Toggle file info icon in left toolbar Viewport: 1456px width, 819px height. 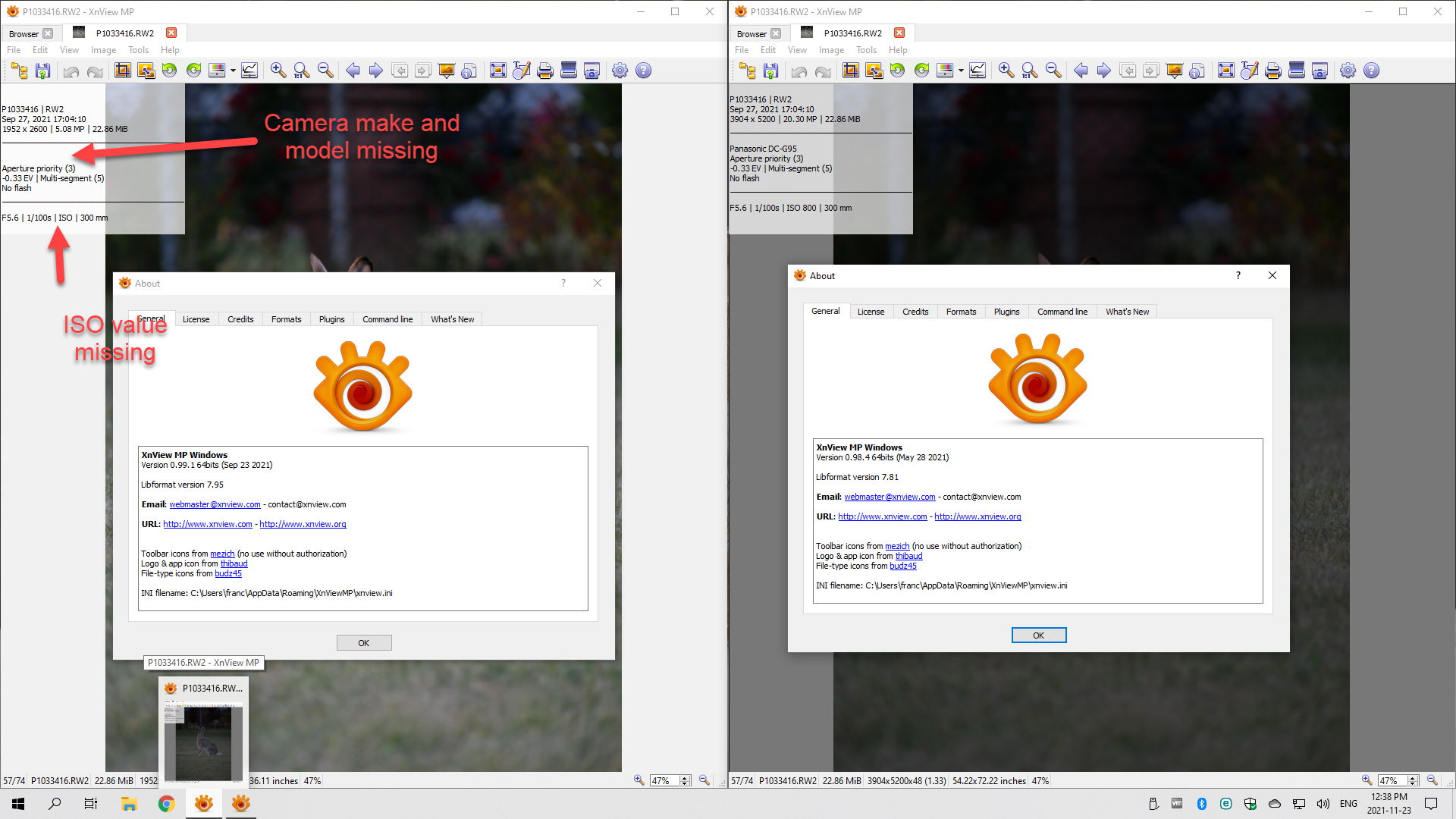[469, 71]
